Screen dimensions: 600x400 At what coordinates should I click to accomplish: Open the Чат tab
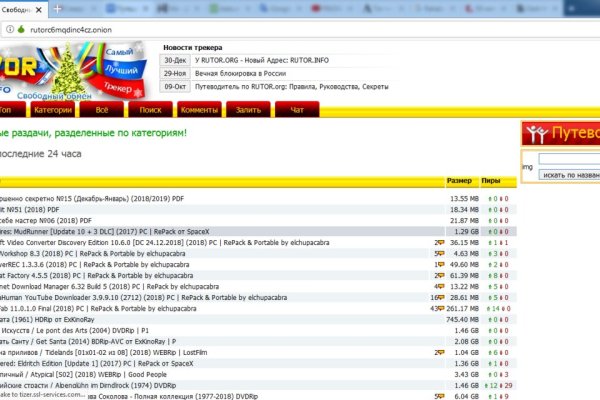point(297,110)
